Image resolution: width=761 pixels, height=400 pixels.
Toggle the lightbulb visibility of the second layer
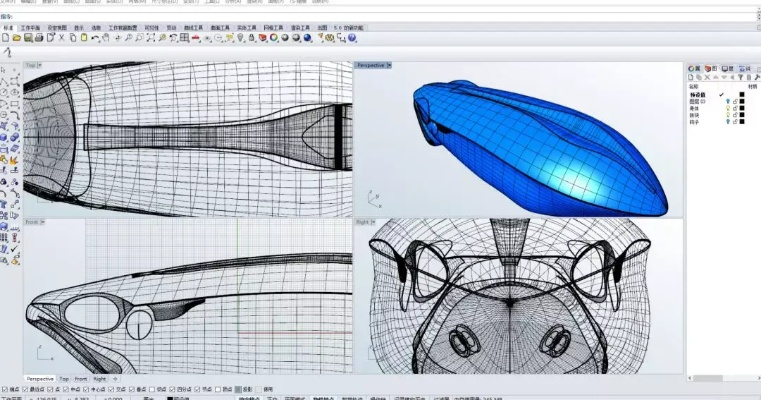pos(728,102)
